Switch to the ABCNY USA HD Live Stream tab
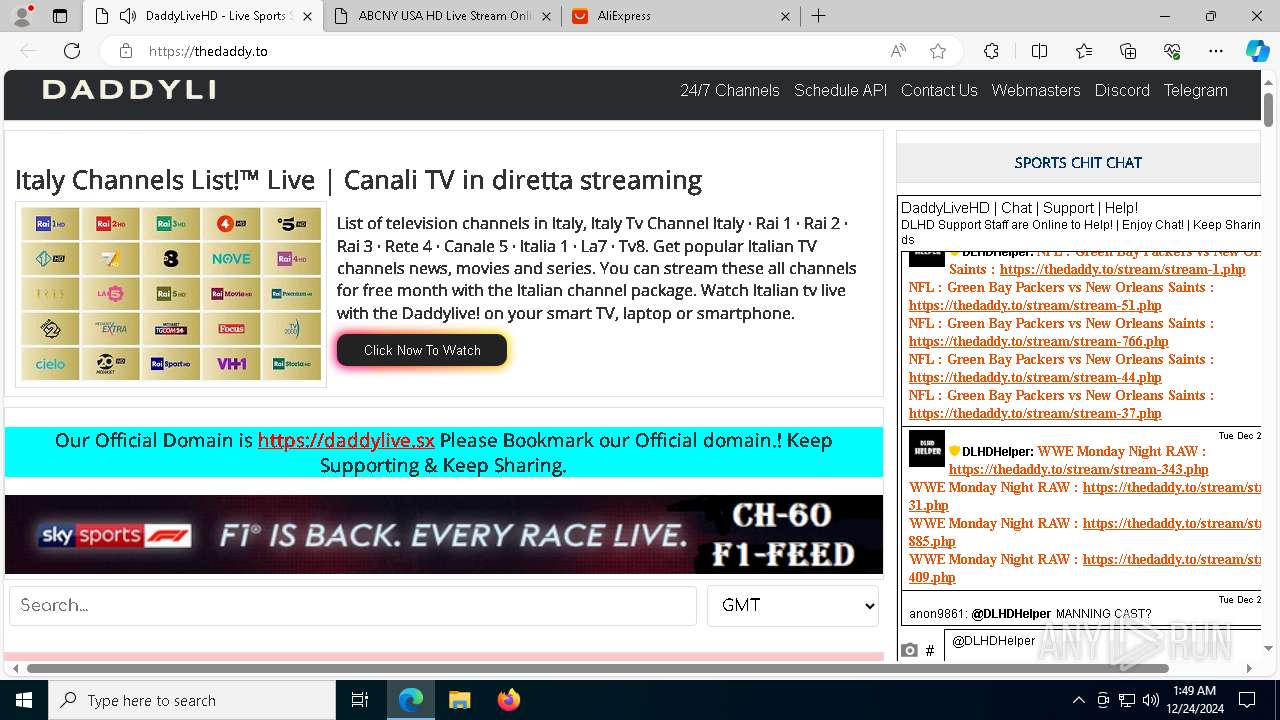The image size is (1280, 720). tap(444, 16)
